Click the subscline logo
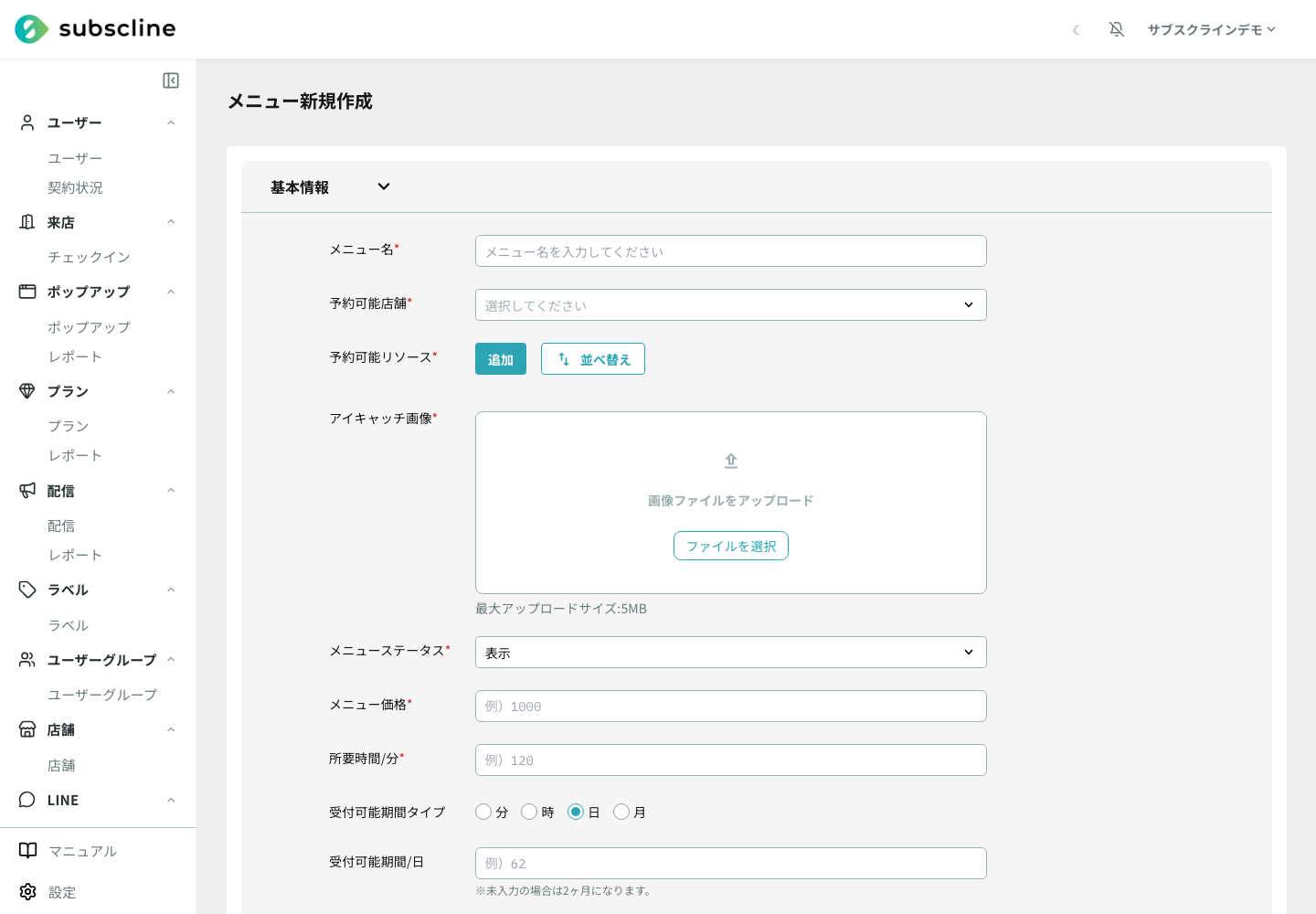 point(95,29)
